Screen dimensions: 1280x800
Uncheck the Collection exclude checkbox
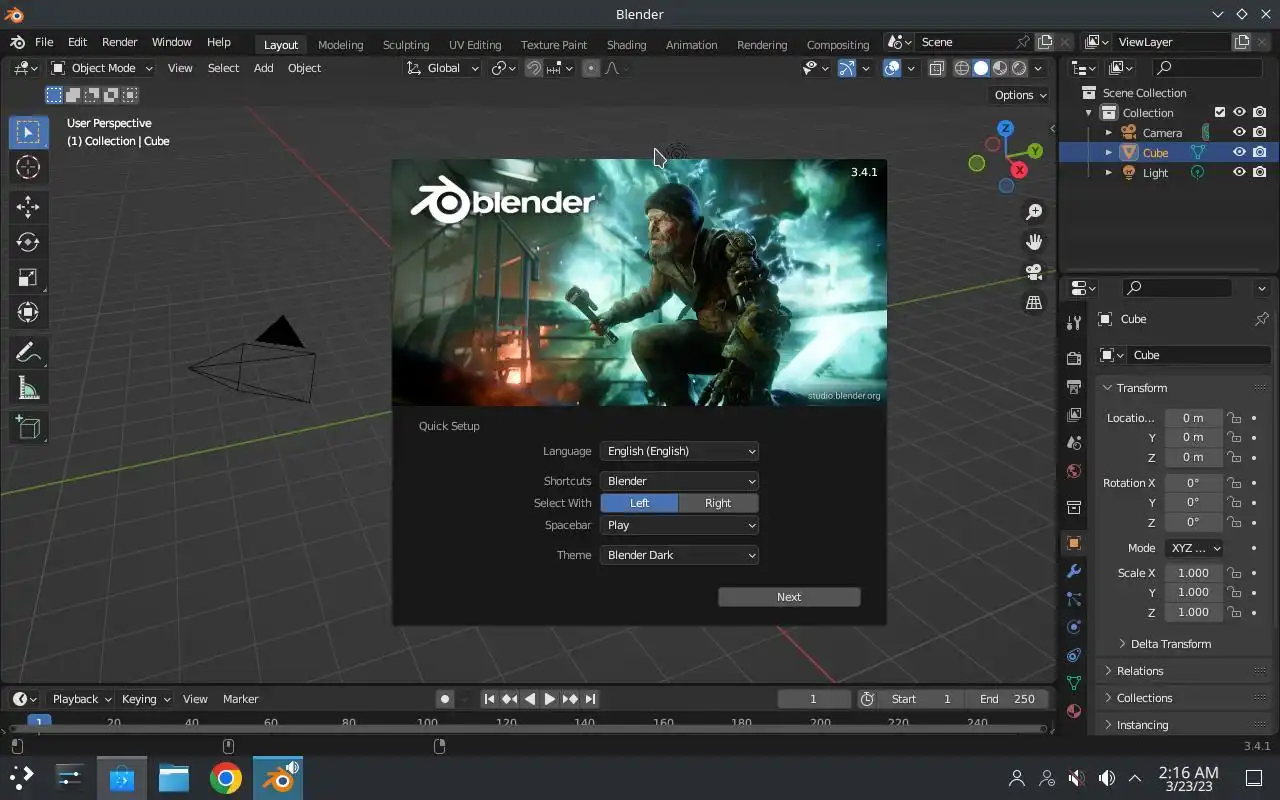pos(1220,112)
